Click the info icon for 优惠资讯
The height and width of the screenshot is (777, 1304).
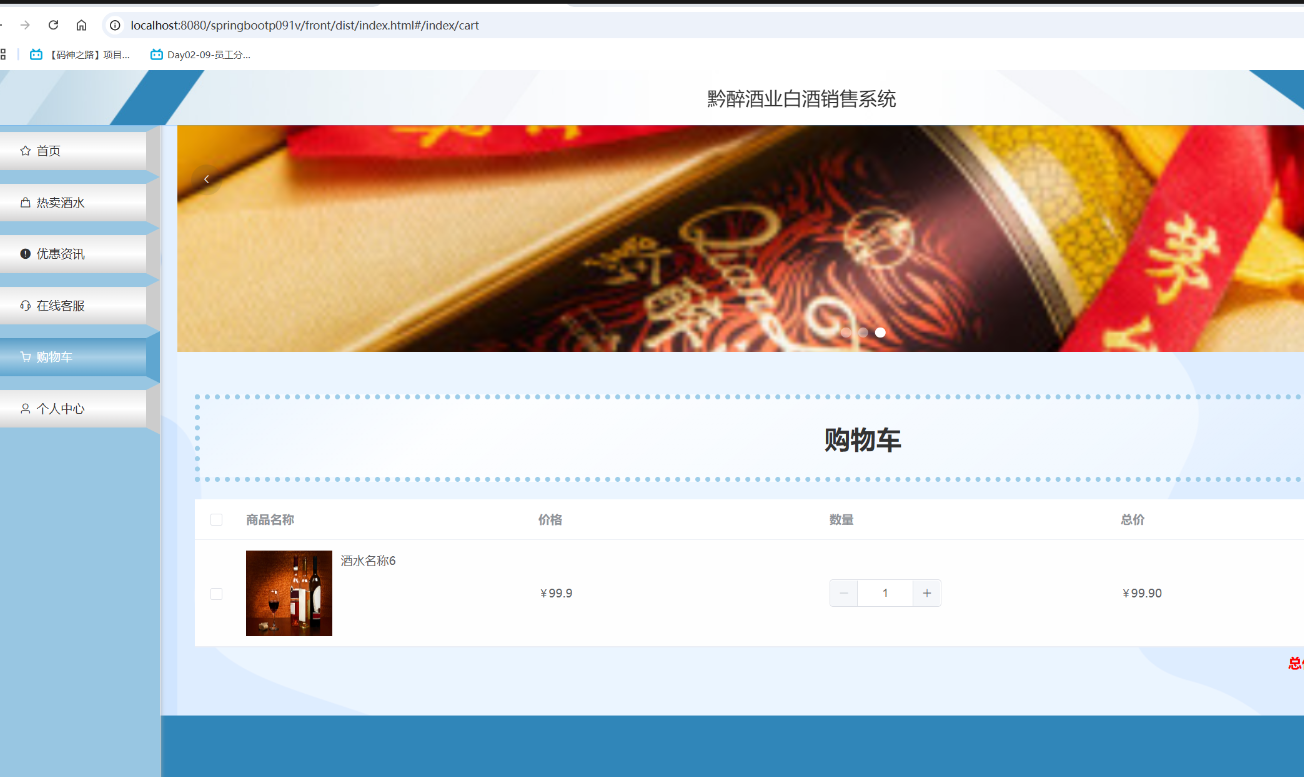point(25,254)
